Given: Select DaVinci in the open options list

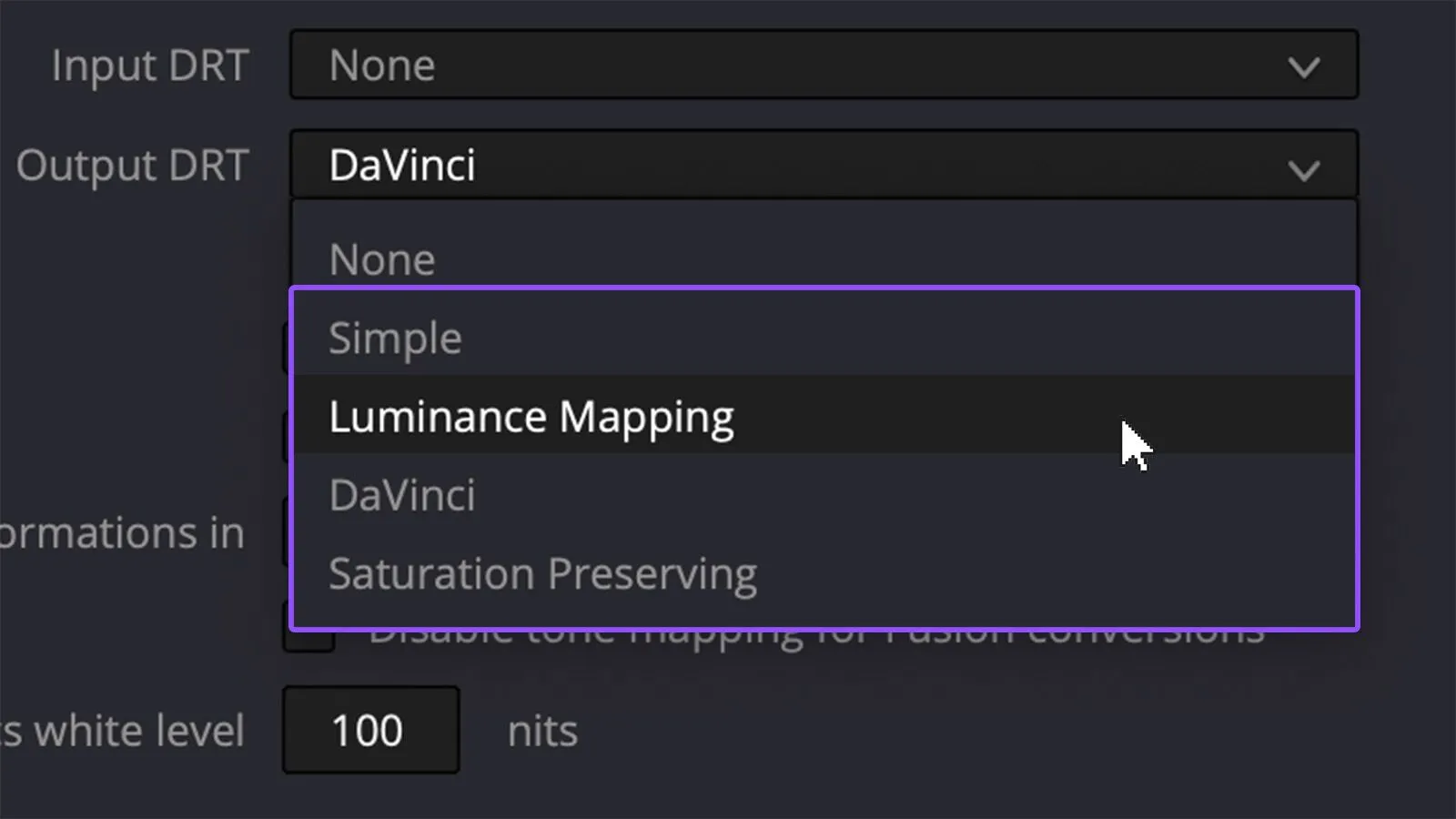Looking at the screenshot, I should click(824, 494).
